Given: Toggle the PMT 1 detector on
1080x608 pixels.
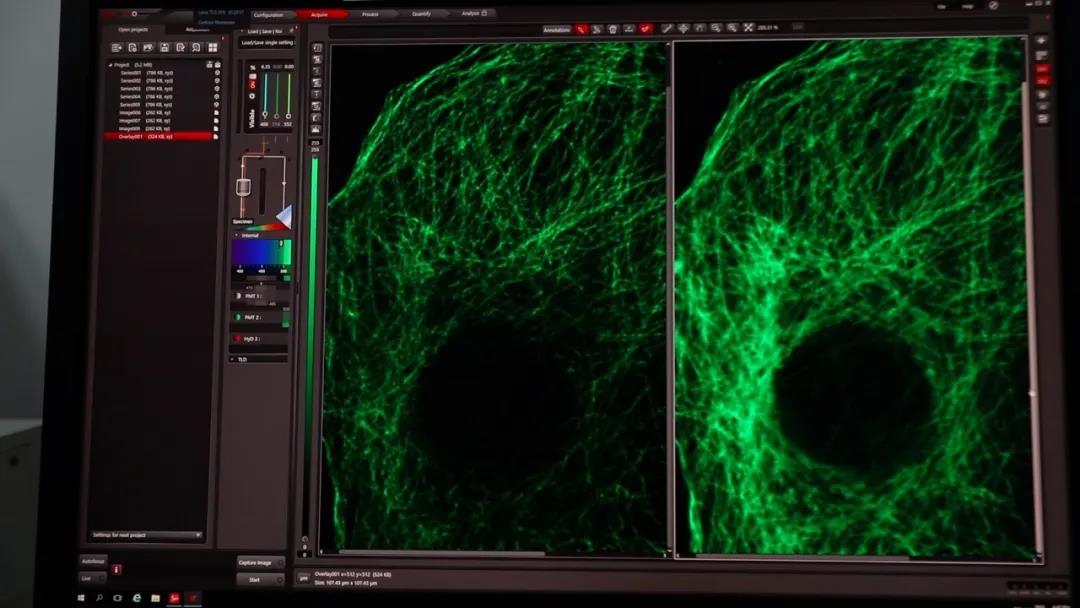Looking at the screenshot, I should pos(237,296).
